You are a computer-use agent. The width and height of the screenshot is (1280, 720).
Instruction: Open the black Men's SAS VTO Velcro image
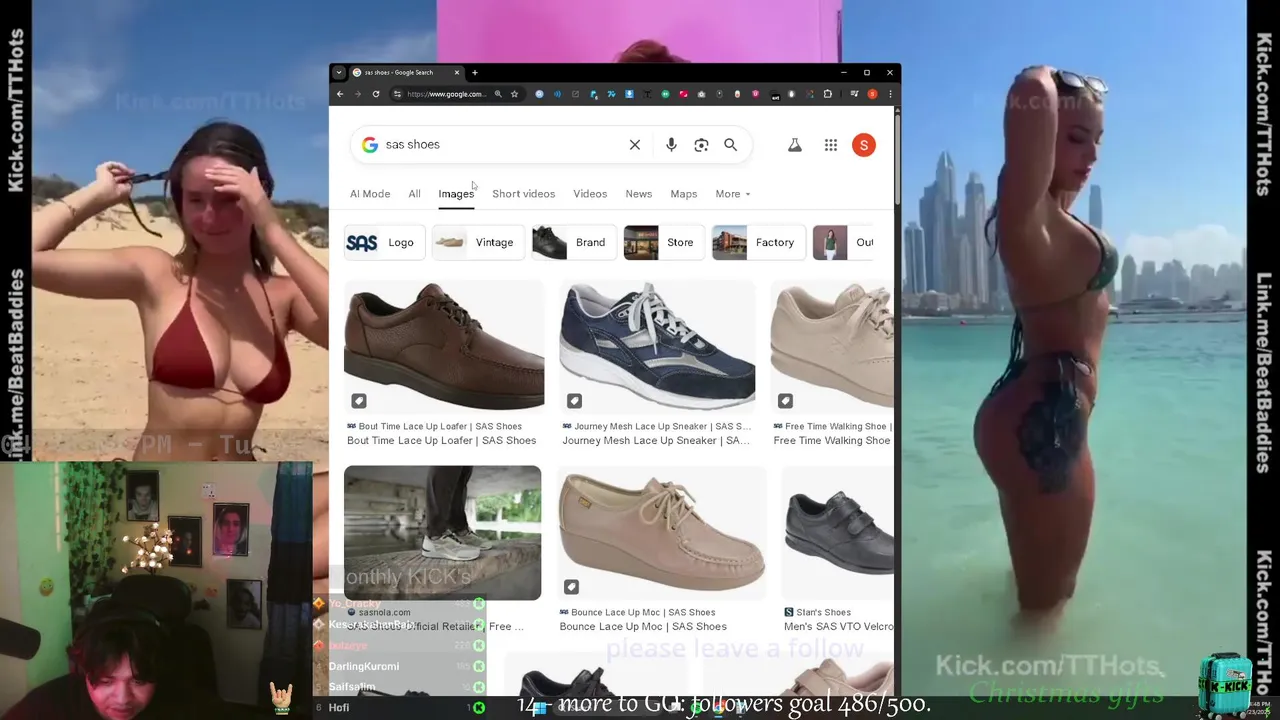838,533
